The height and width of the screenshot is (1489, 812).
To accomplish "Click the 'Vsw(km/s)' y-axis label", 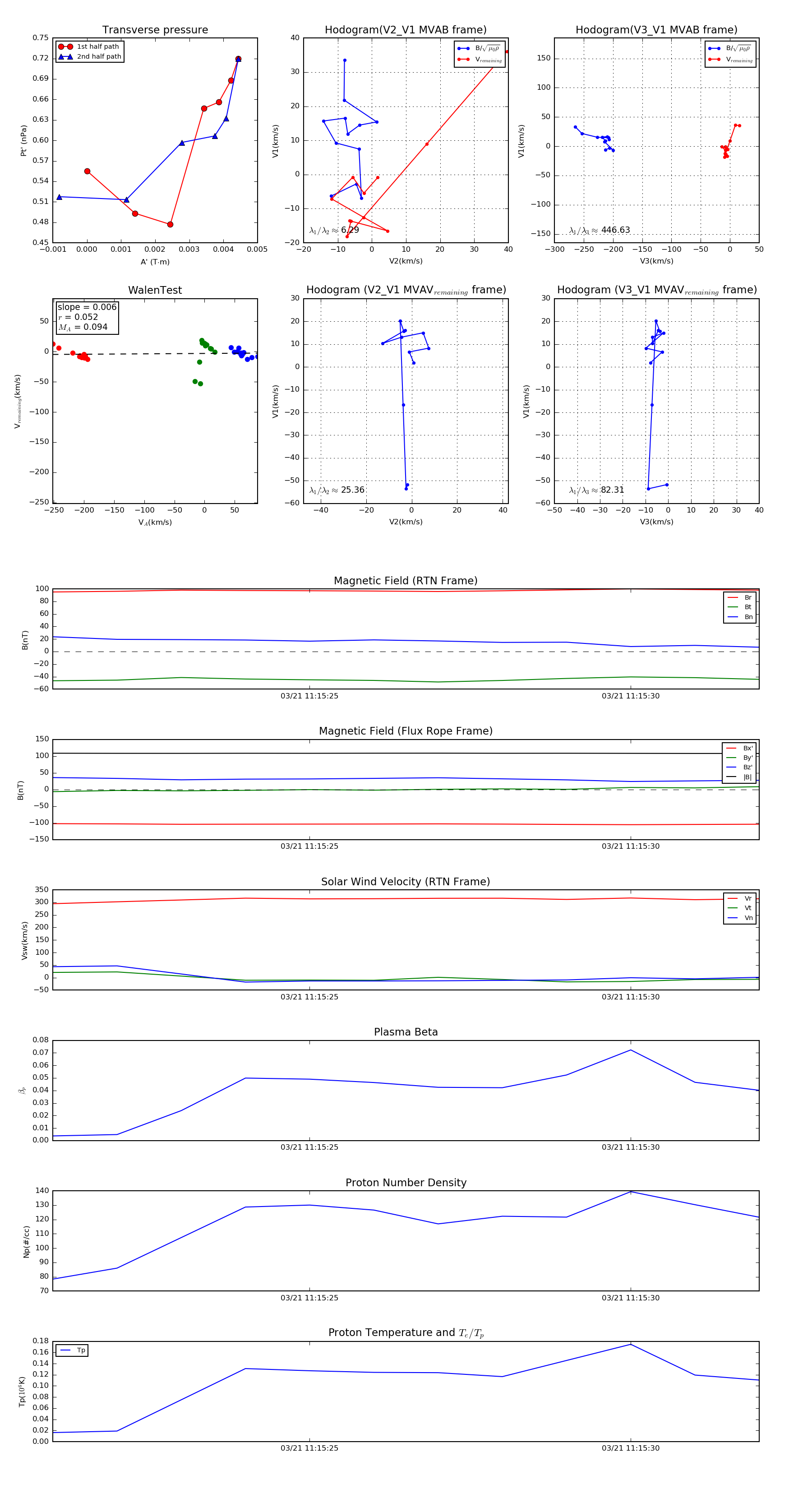I will pos(24,940).
